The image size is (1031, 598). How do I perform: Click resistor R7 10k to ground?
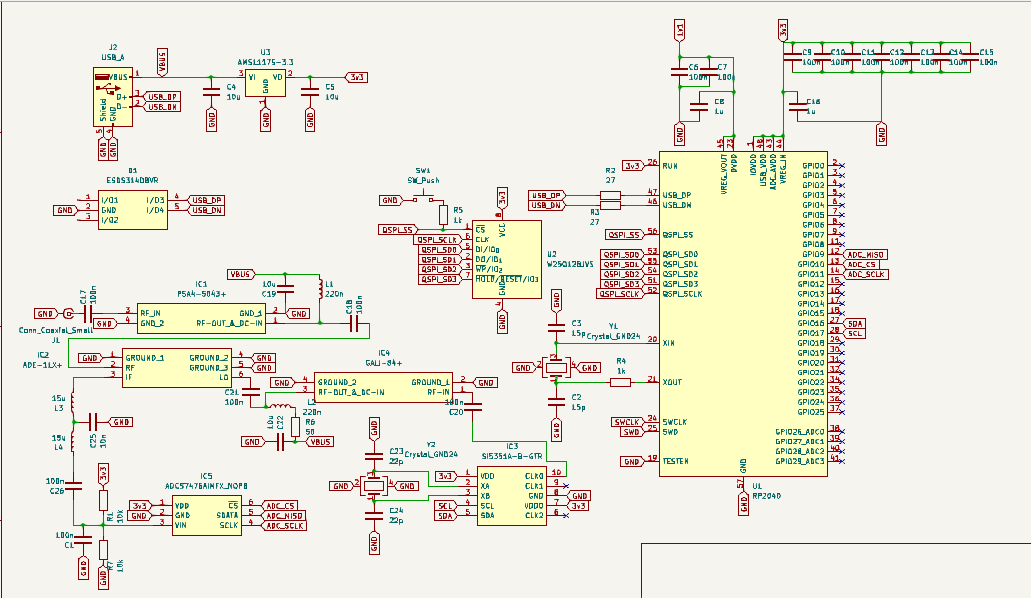[103, 550]
